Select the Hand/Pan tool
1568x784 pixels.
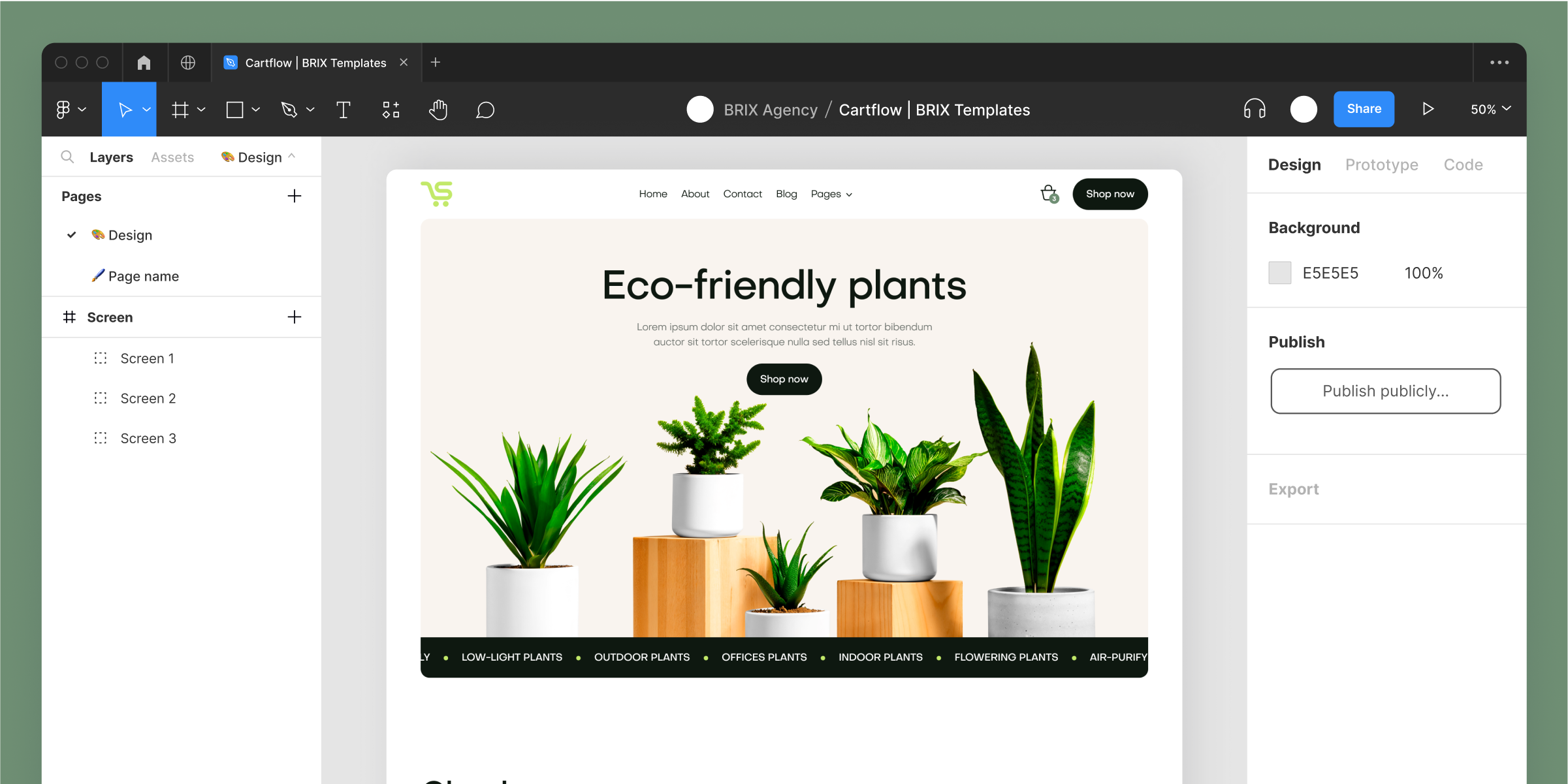(x=438, y=110)
